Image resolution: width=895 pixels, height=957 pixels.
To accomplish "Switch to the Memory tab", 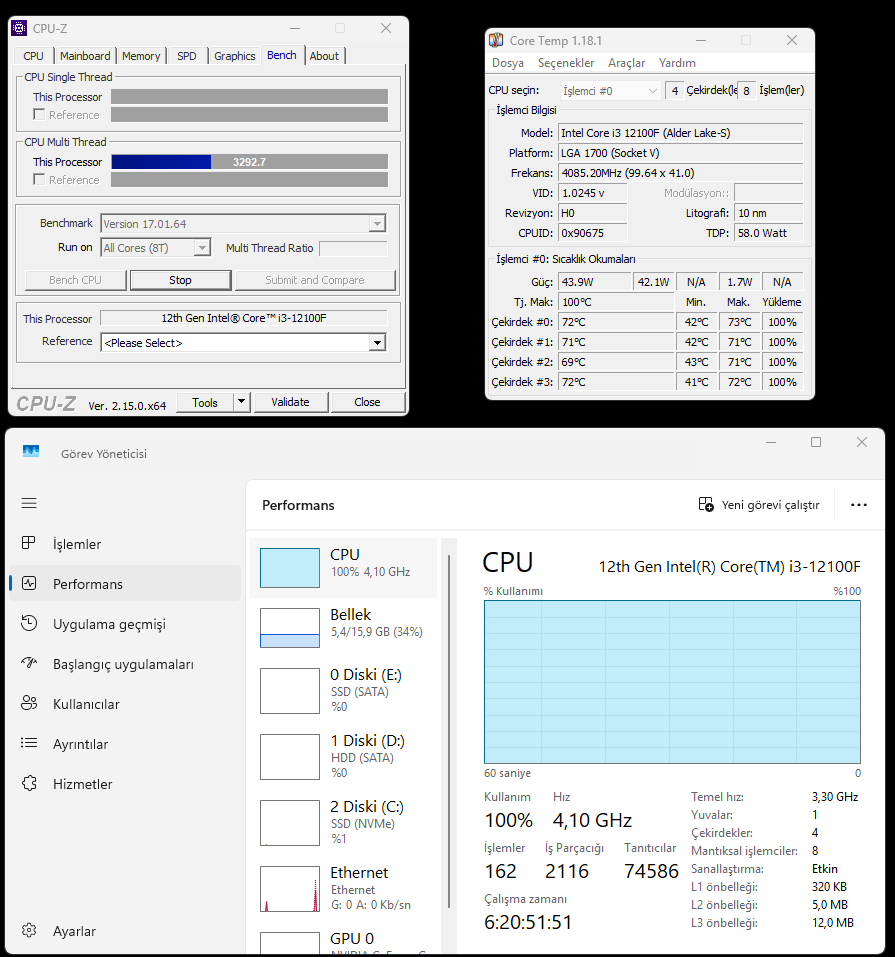I will point(141,56).
